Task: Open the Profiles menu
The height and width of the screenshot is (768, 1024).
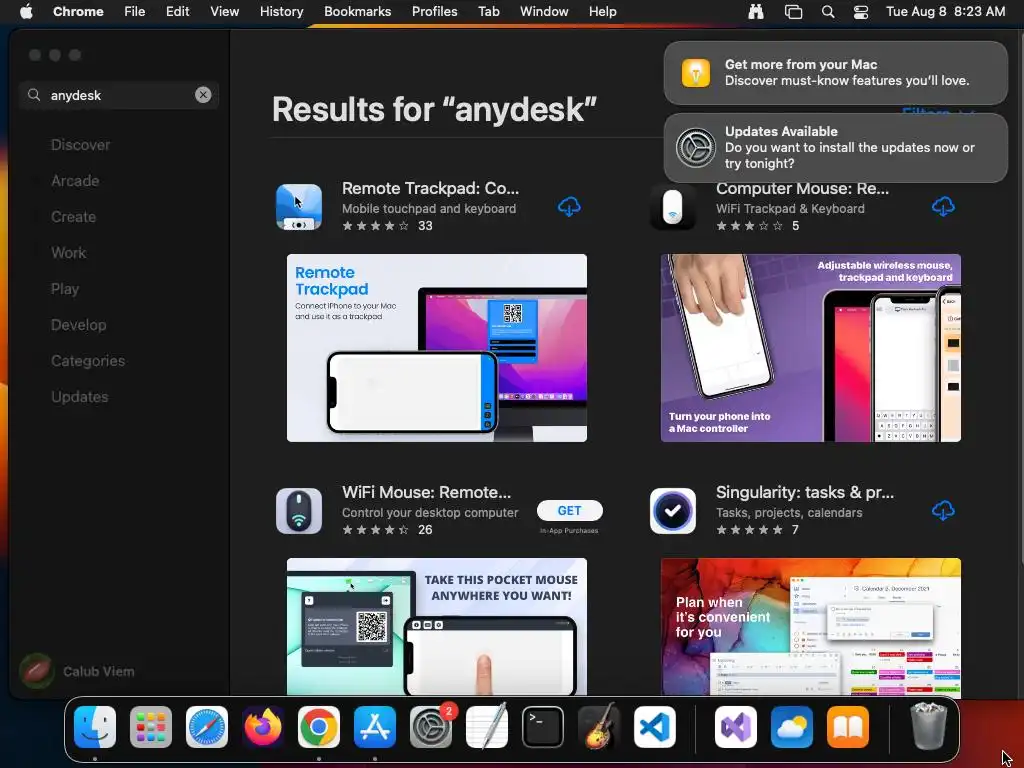Action: (434, 11)
